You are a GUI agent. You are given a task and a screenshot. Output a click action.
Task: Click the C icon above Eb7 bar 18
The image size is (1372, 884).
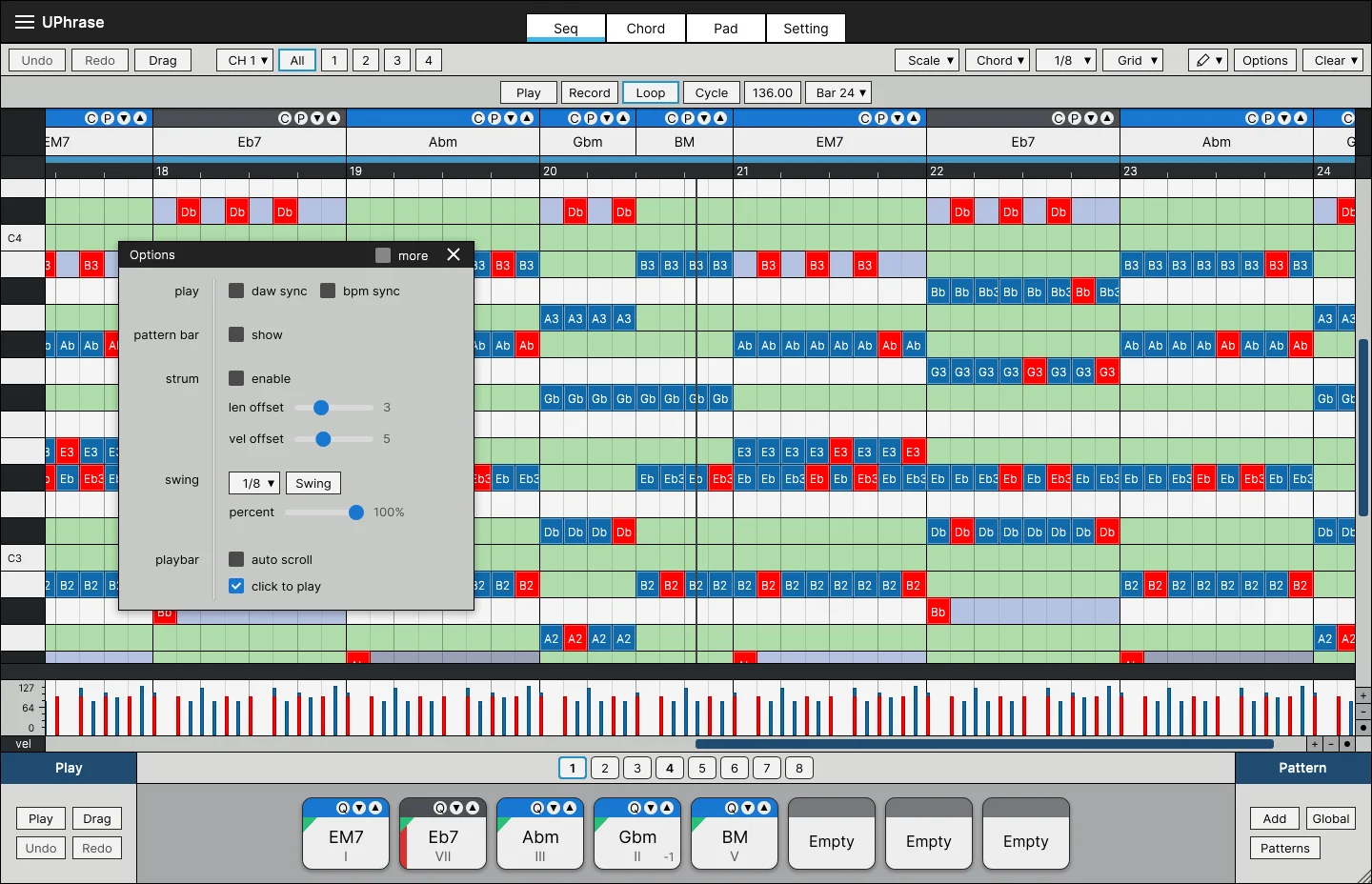tap(285, 118)
